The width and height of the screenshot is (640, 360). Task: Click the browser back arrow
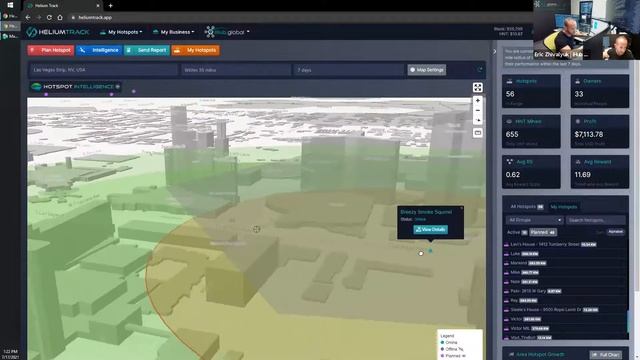pyautogui.click(x=28, y=18)
